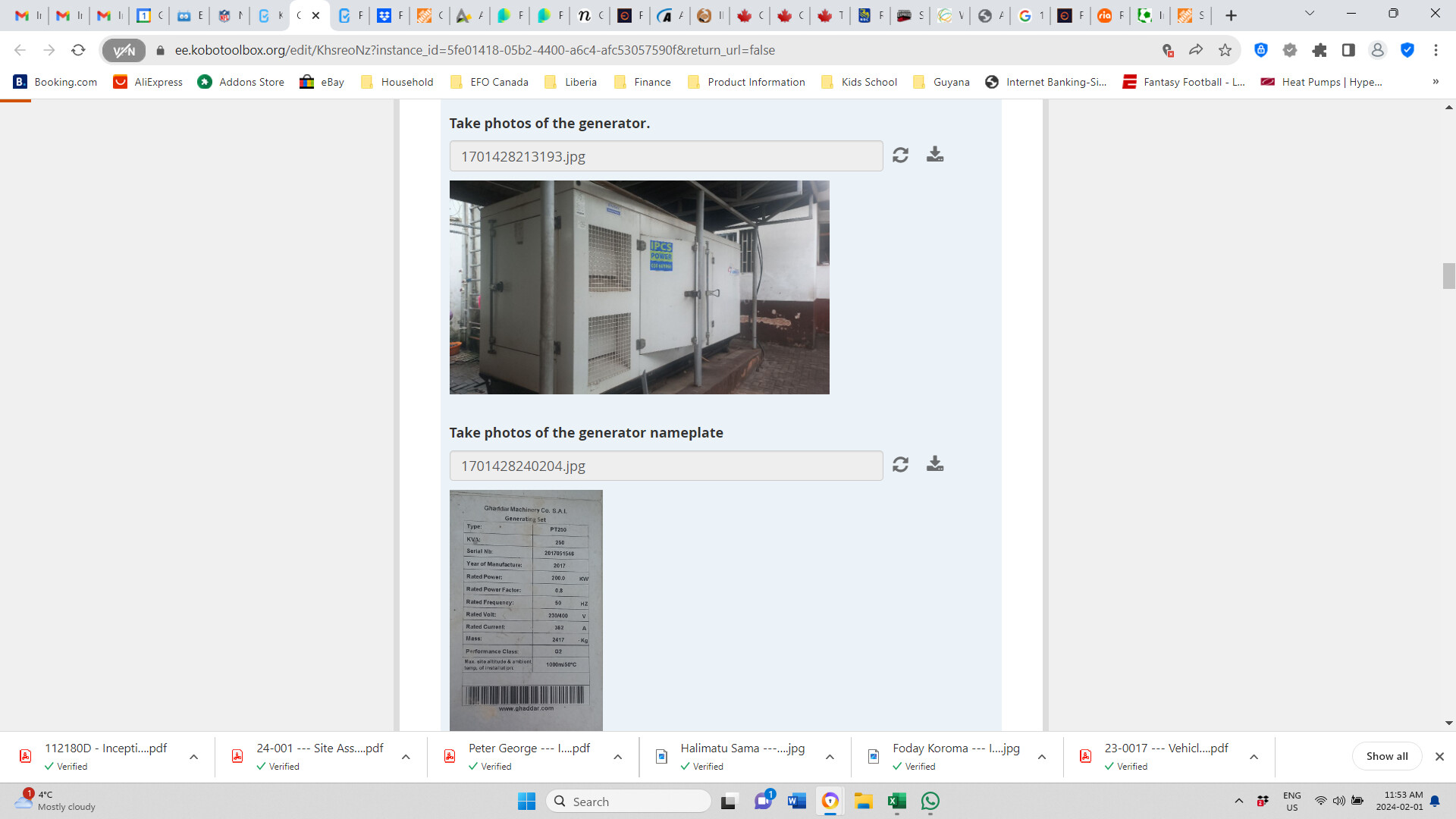Download the generator photo 1701428213193.jpg
This screenshot has height=819, width=1456.
pyautogui.click(x=935, y=155)
